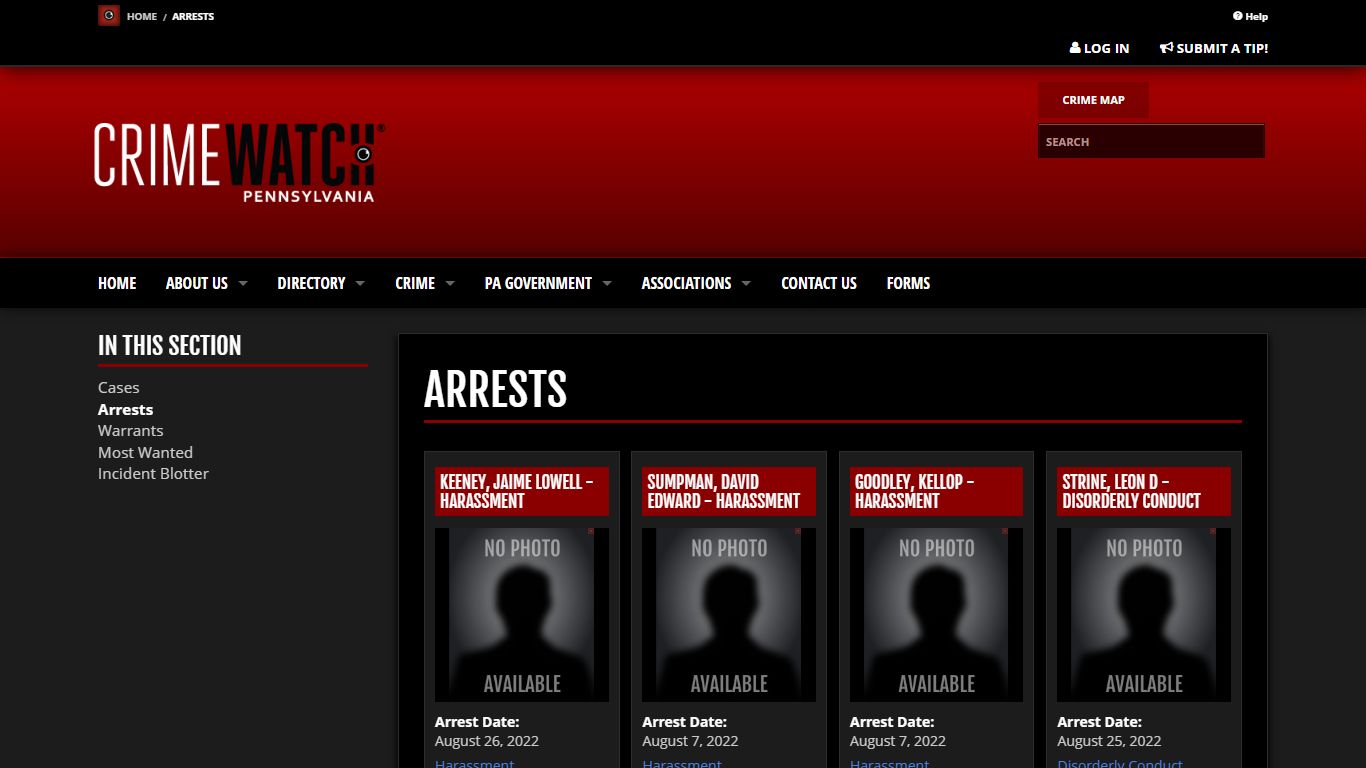Viewport: 1366px width, 768px height.
Task: Open Goodley, Kellop arrest title
Action: point(936,491)
